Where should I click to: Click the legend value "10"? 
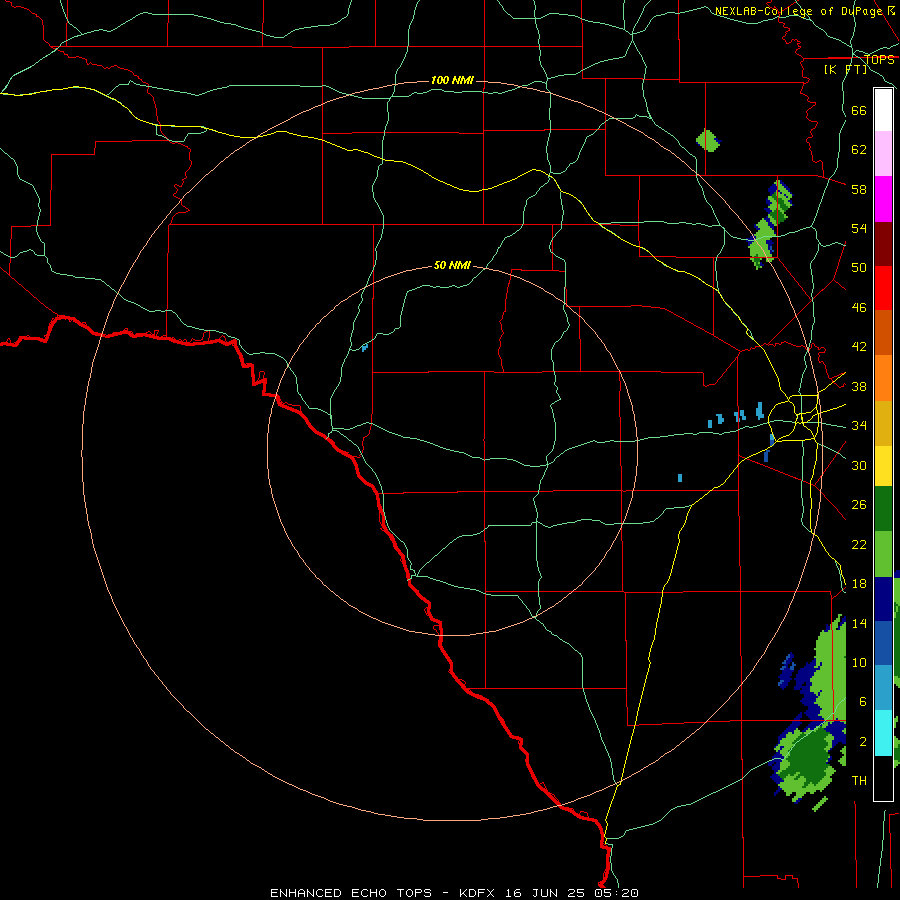pyautogui.click(x=859, y=662)
